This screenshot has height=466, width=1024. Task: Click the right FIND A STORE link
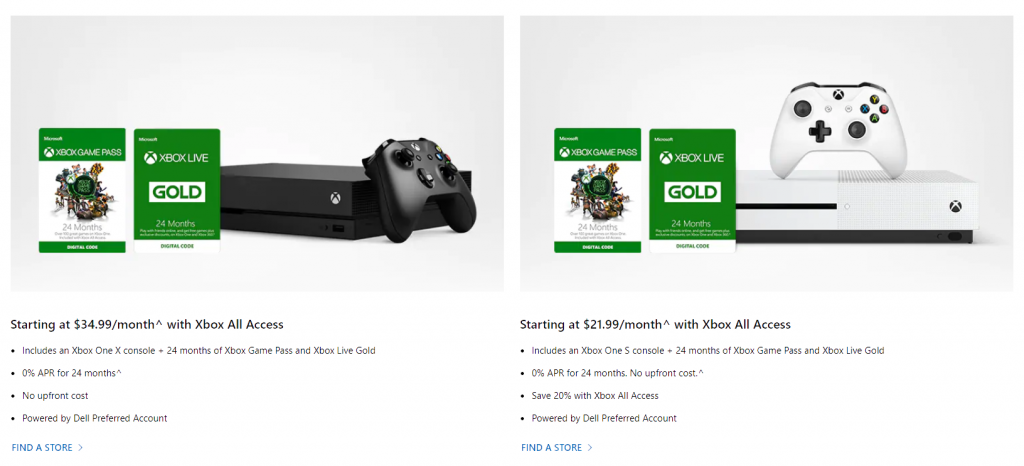(551, 447)
